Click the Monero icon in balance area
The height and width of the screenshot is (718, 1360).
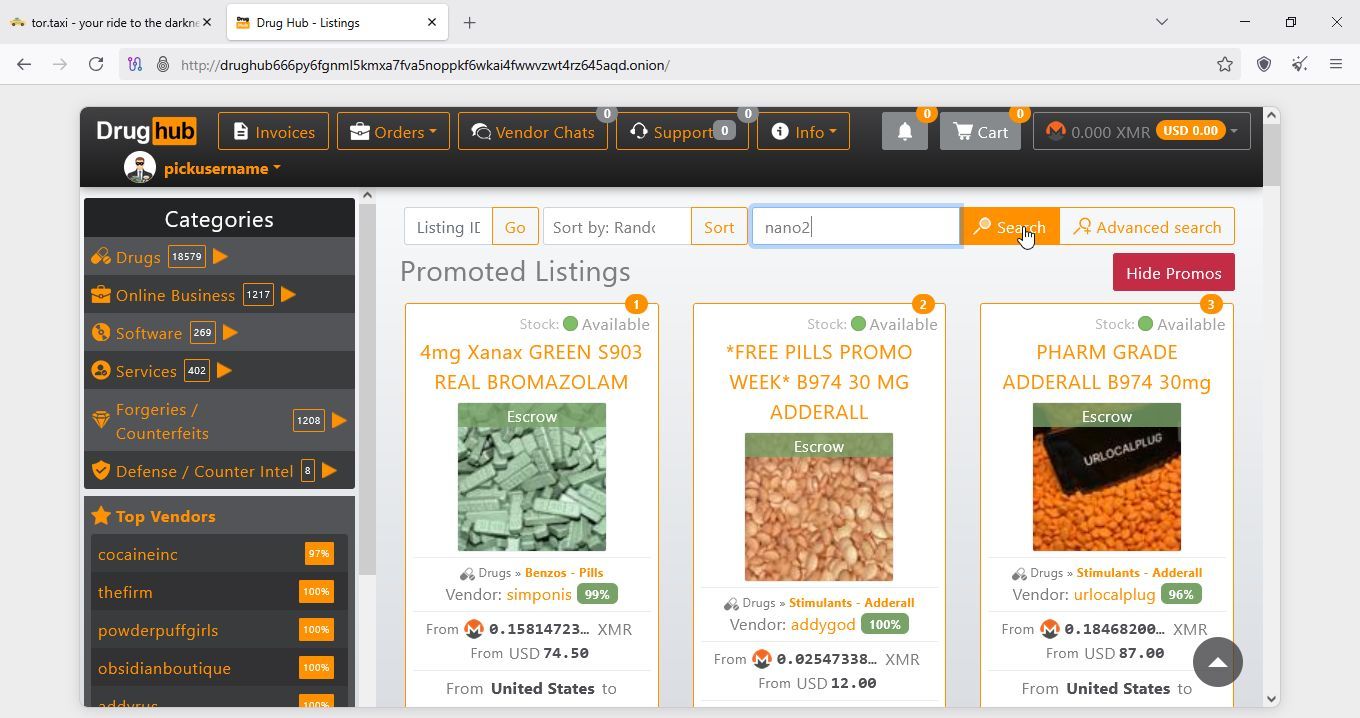point(1055,131)
